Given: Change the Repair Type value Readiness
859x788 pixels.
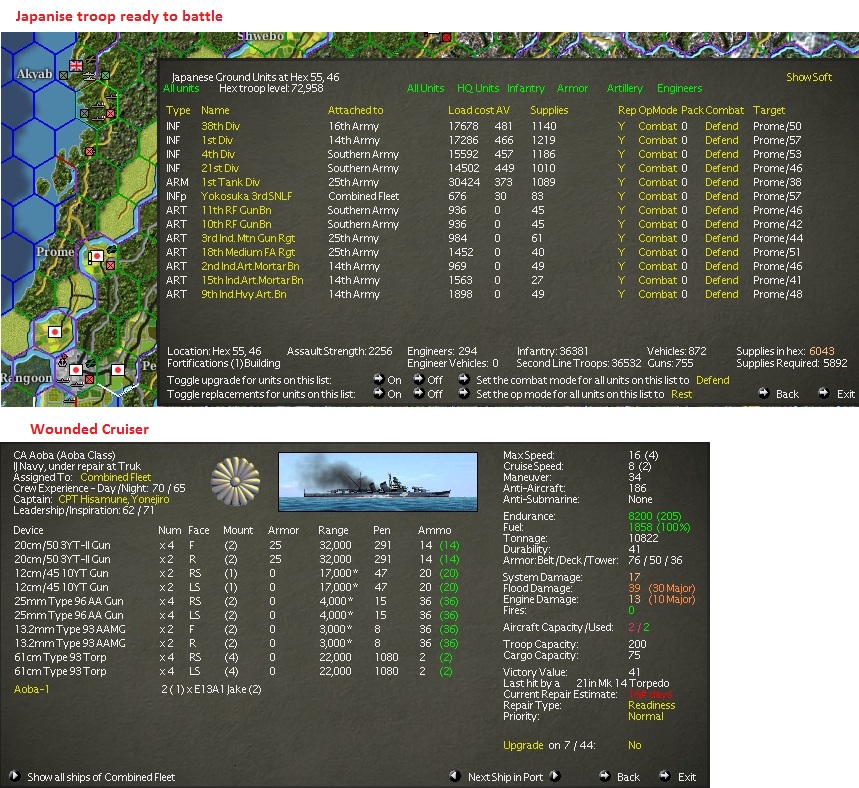Looking at the screenshot, I should pos(651,705).
